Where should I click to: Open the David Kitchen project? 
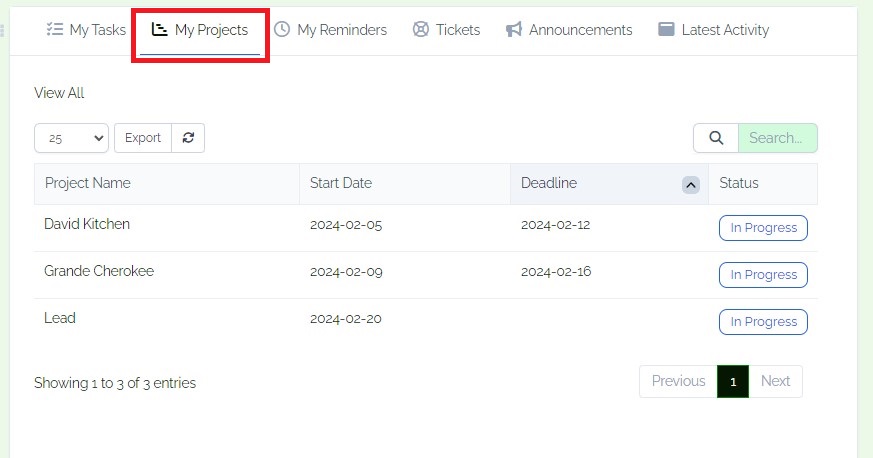pyautogui.click(x=87, y=224)
